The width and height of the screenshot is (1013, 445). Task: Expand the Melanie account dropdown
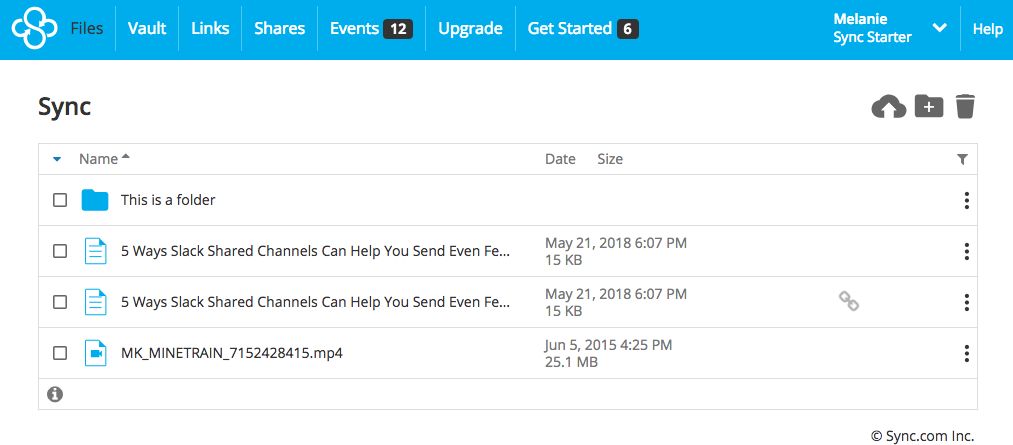(939, 29)
